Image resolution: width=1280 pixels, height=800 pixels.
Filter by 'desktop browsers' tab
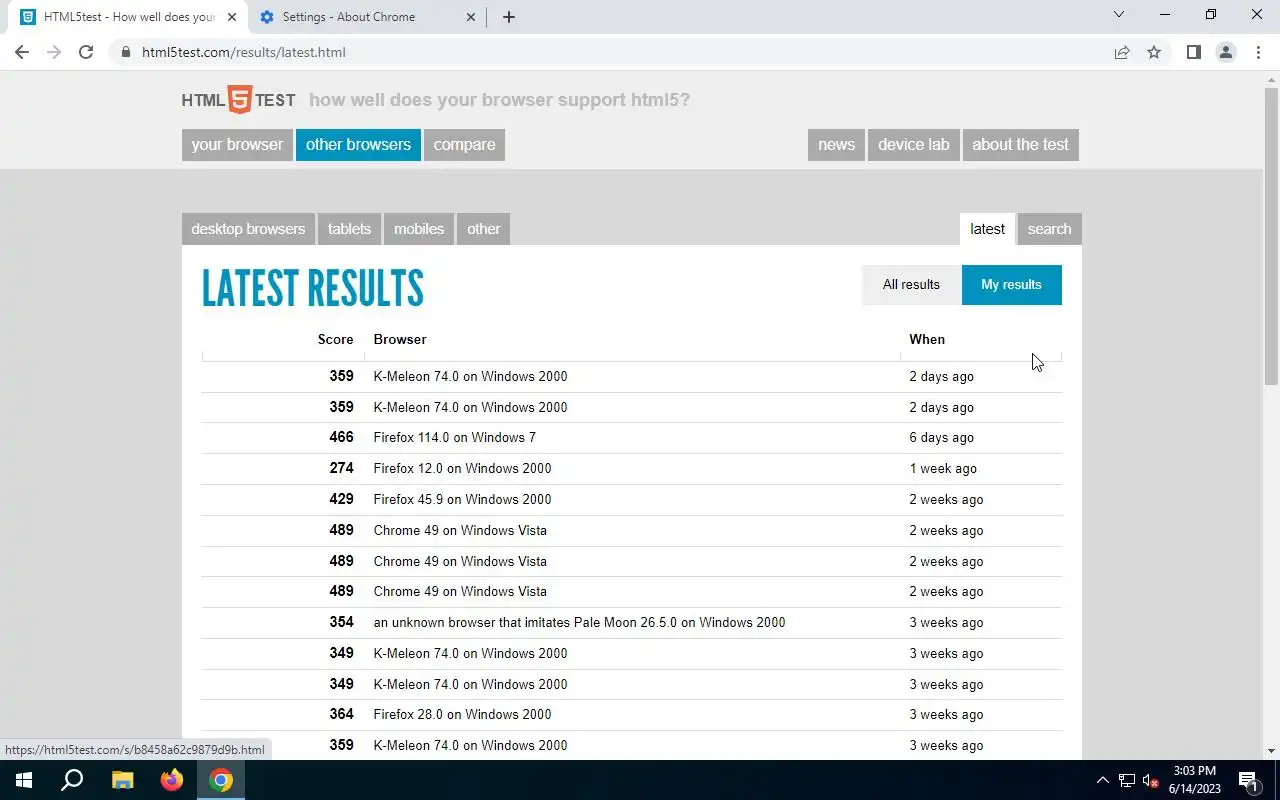point(248,229)
